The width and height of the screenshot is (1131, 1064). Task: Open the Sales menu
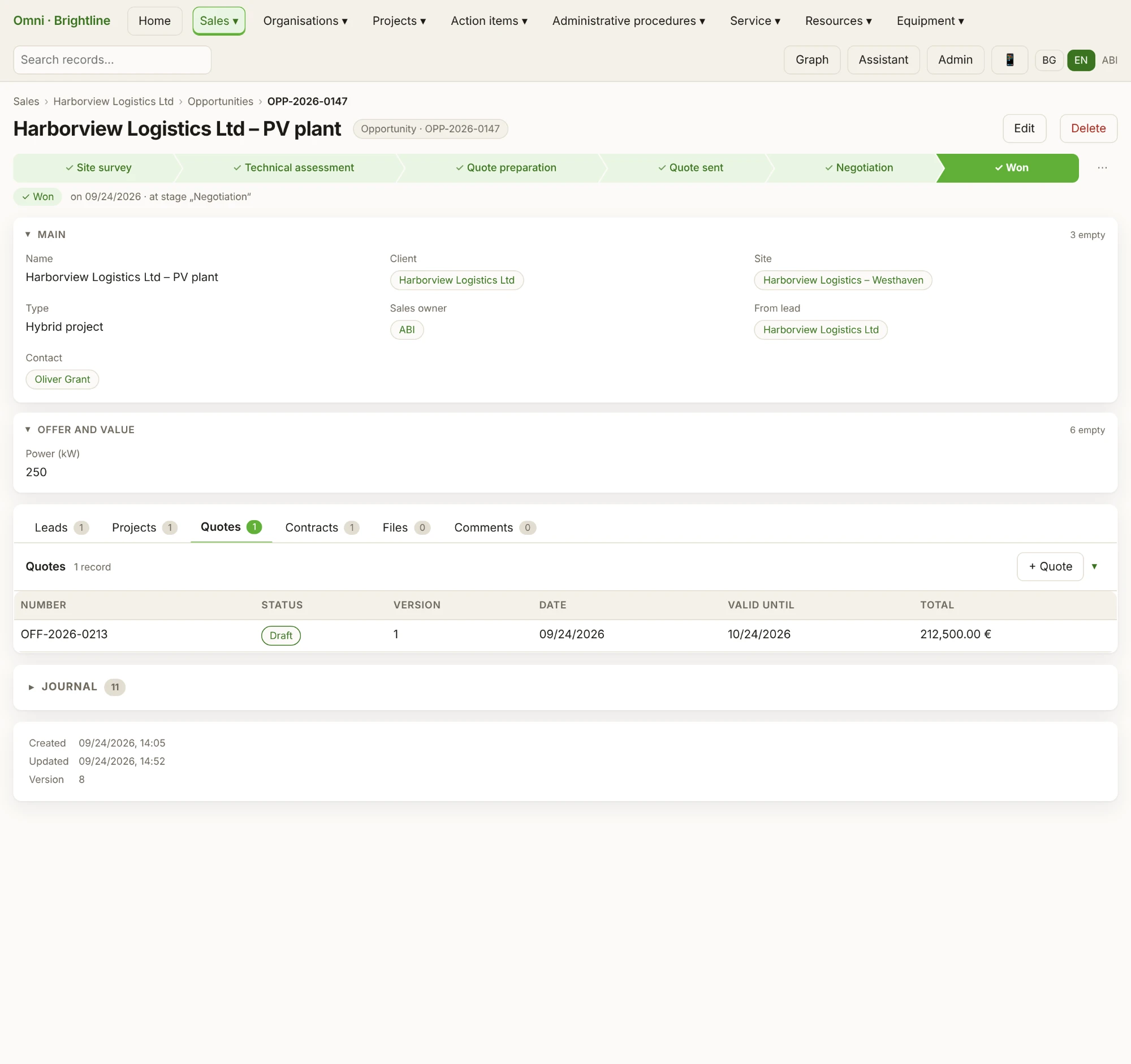[x=219, y=21]
